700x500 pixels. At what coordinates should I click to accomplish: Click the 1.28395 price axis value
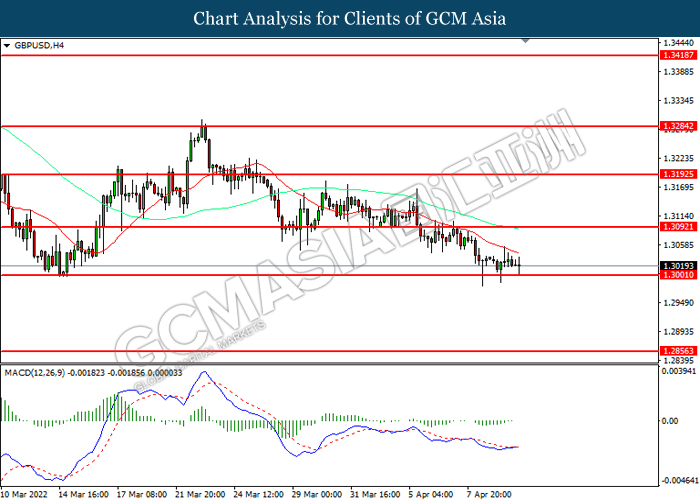[679, 360]
